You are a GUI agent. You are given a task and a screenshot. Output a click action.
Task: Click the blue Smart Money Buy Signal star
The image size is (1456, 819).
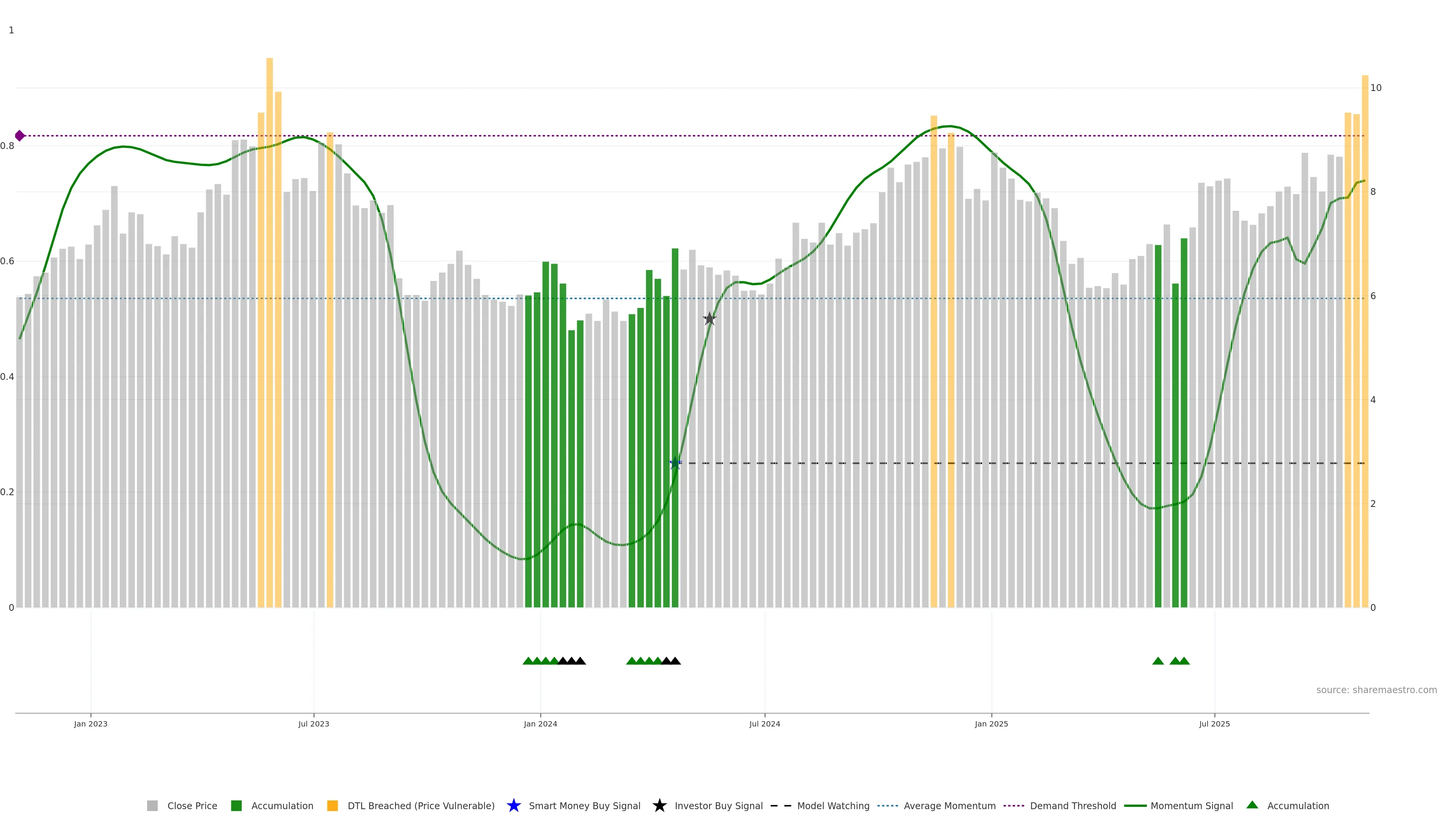coord(675,463)
